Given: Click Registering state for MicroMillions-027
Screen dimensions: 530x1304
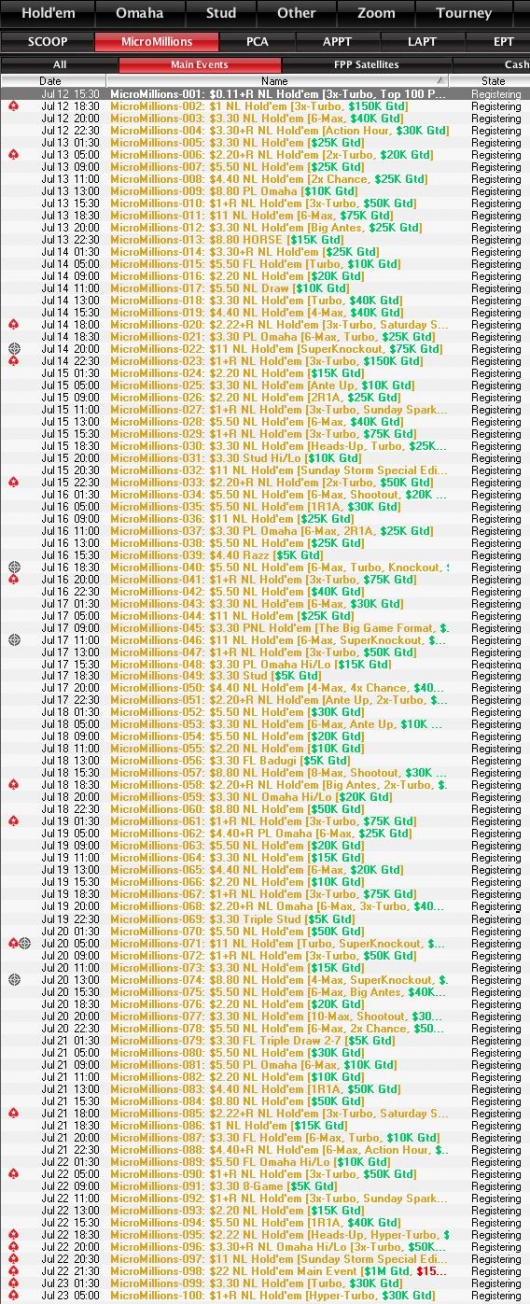Looking at the screenshot, I should (496, 409).
